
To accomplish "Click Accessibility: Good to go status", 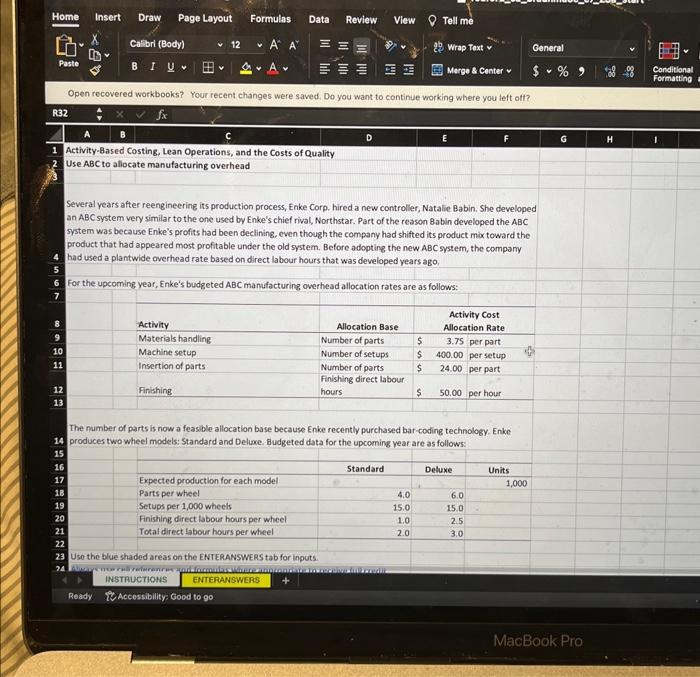I will pos(160,597).
